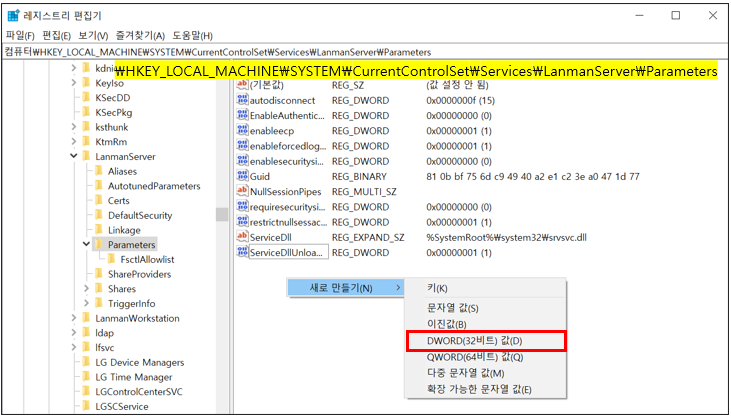The width and height of the screenshot is (731, 418).
Task: Click the Aliases folder icon
Action: point(99,171)
